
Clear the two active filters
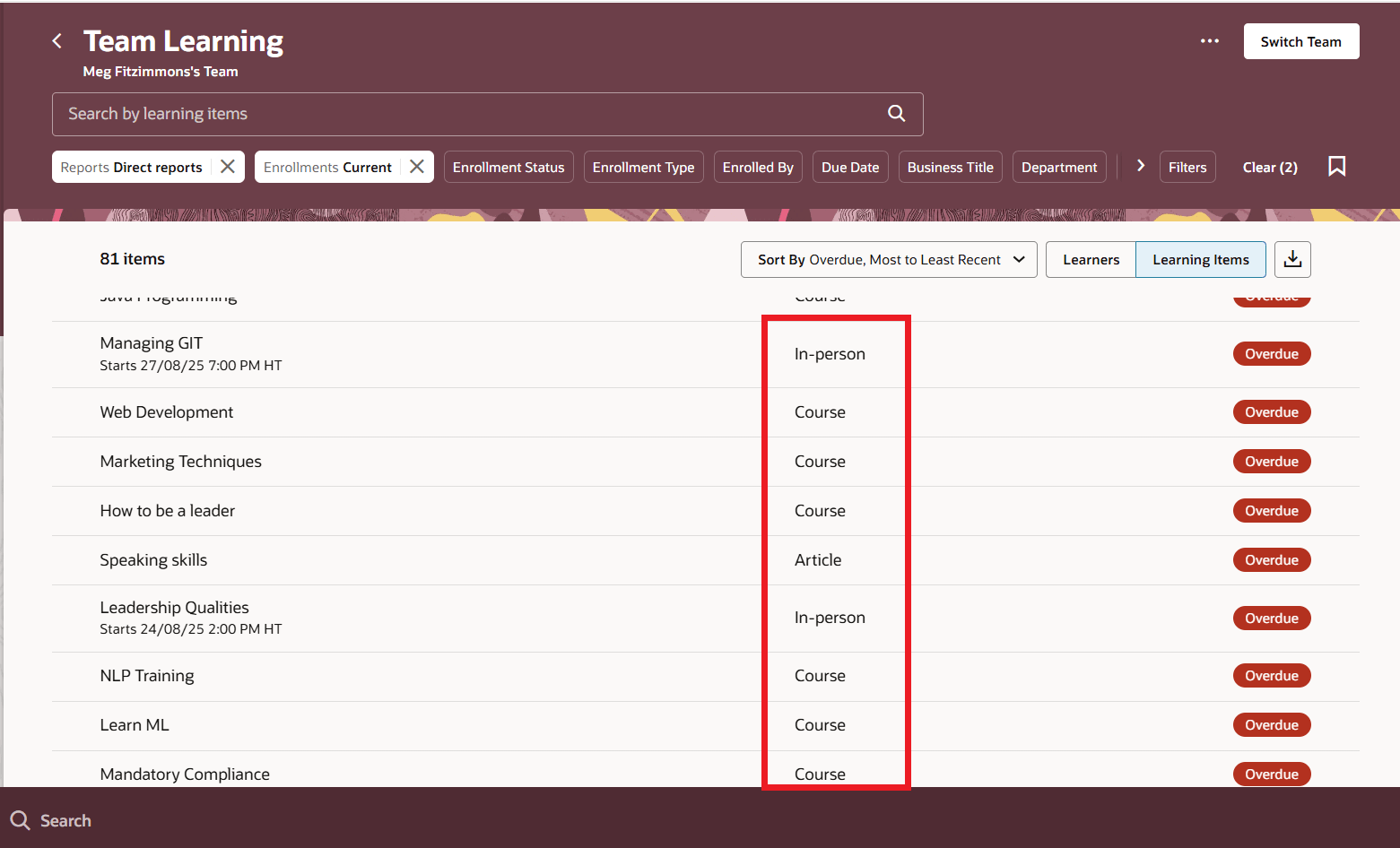pyautogui.click(x=1270, y=167)
